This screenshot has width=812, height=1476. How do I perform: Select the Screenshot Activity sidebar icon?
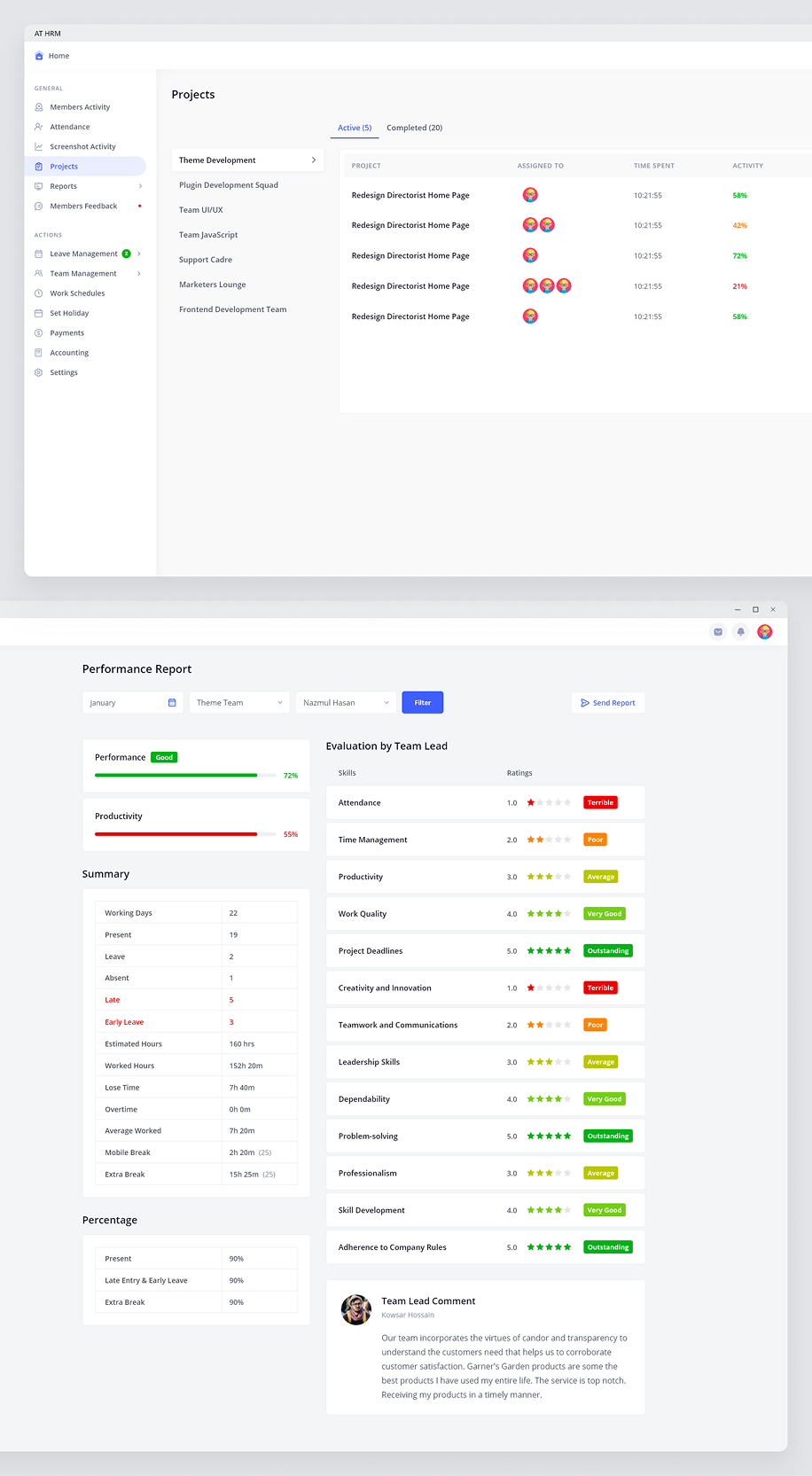coord(39,146)
